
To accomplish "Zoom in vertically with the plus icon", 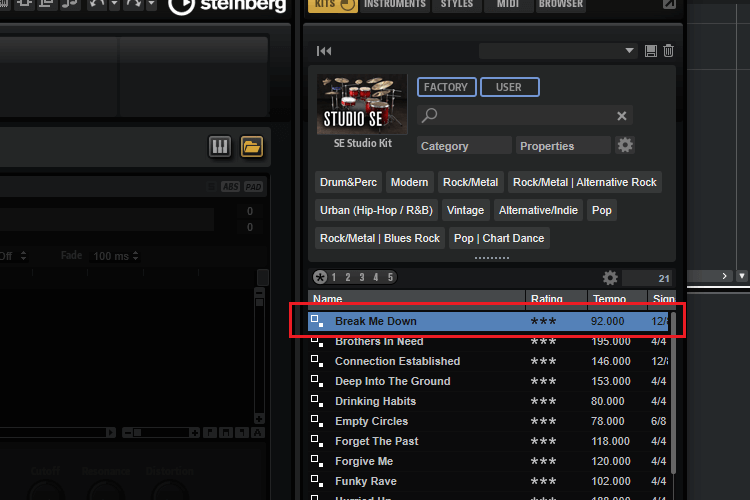I will pyautogui.click(x=259, y=419).
